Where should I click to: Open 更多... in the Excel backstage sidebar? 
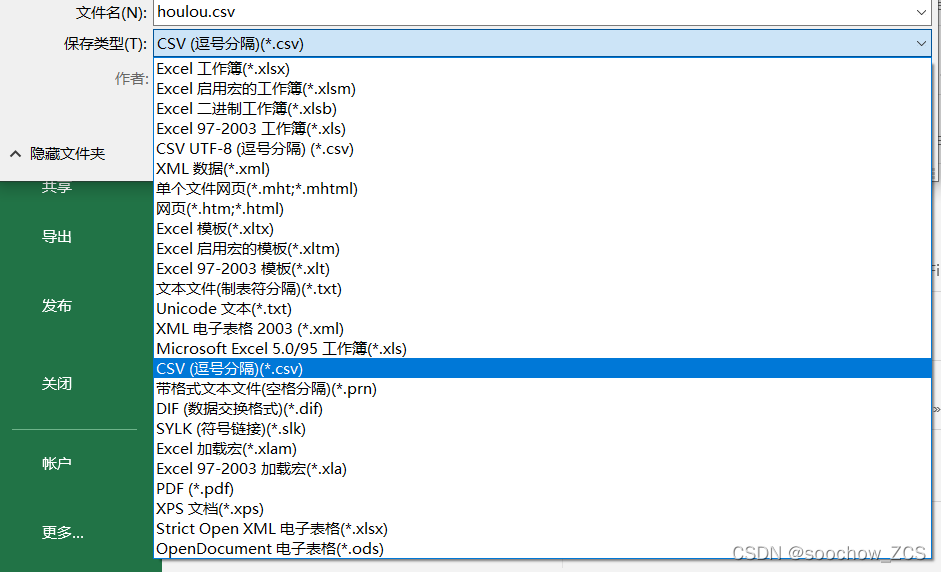tap(62, 532)
